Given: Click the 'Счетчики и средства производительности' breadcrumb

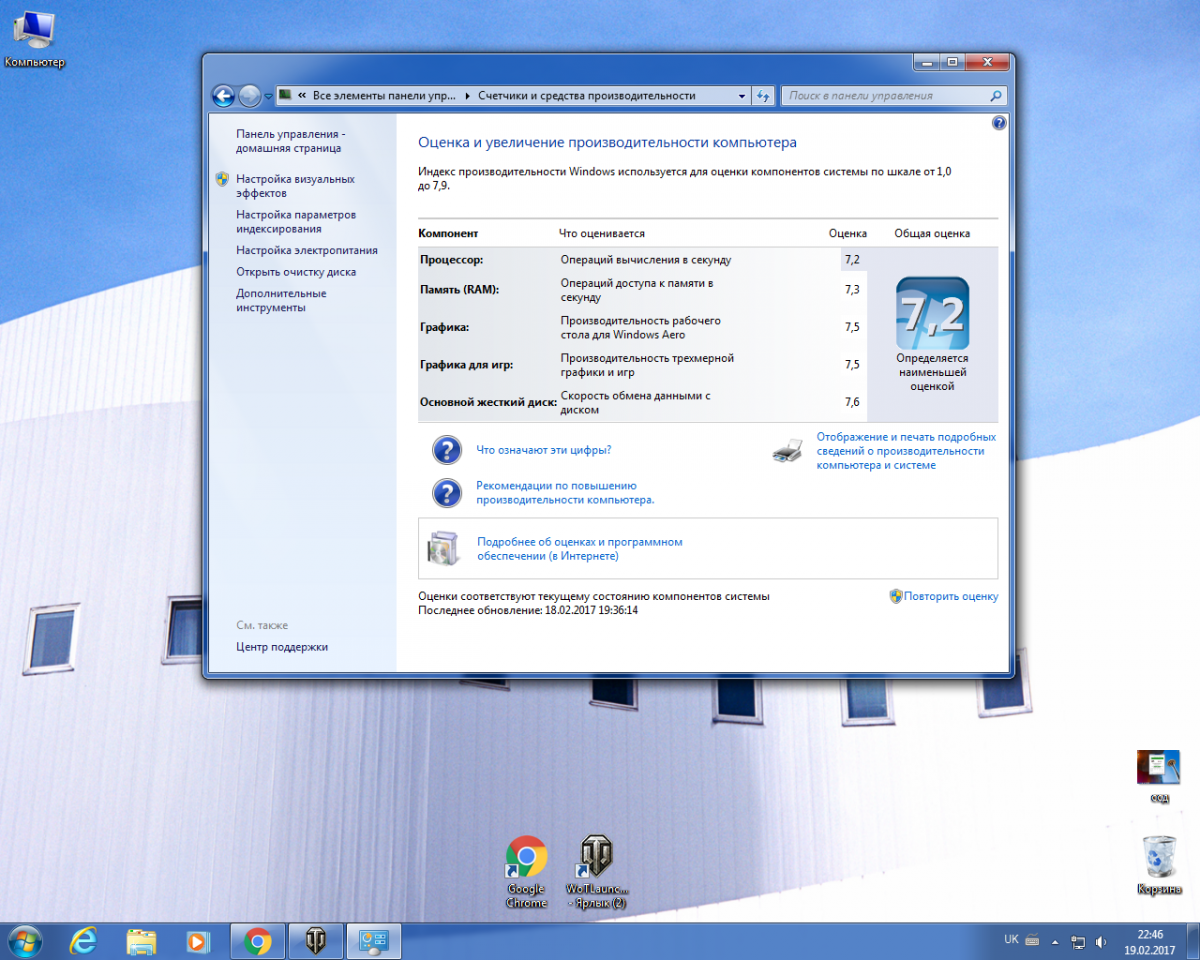Looking at the screenshot, I should coord(586,96).
